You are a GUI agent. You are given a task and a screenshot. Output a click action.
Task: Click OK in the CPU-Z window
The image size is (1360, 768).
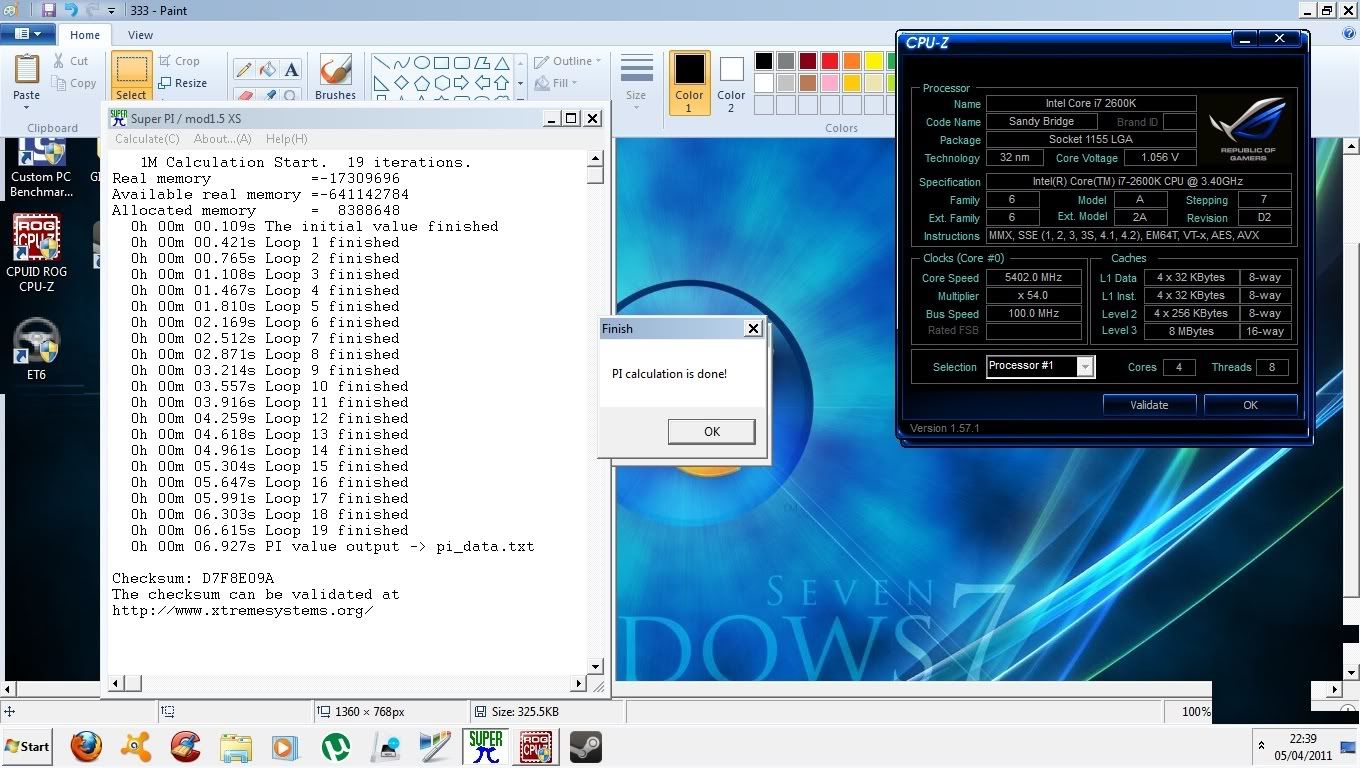pos(1250,405)
